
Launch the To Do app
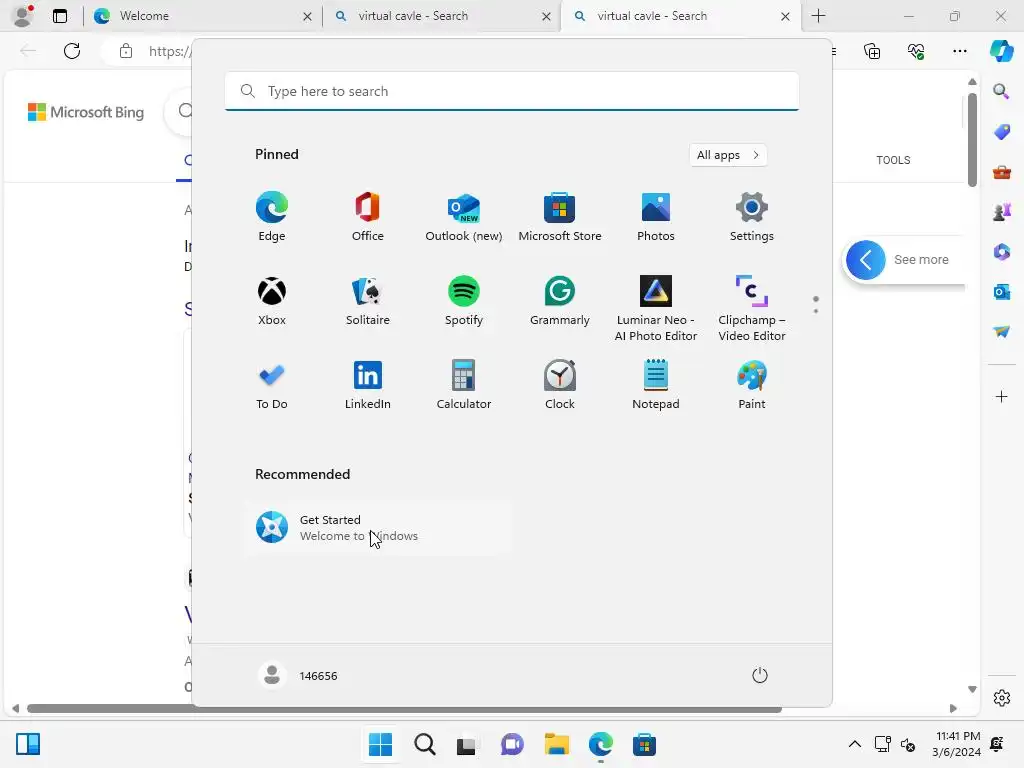[272, 385]
